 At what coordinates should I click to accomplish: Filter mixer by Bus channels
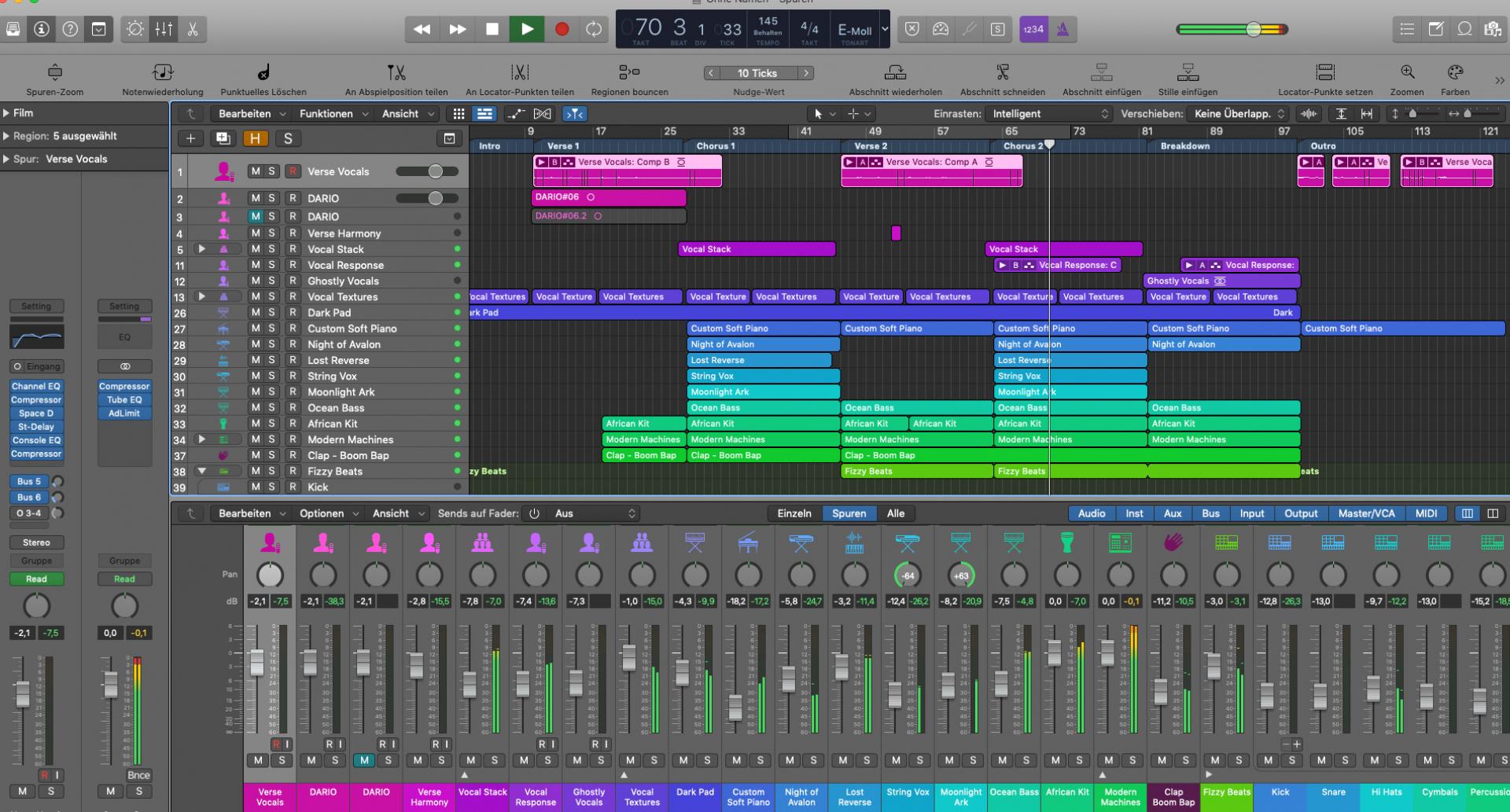(x=1210, y=513)
